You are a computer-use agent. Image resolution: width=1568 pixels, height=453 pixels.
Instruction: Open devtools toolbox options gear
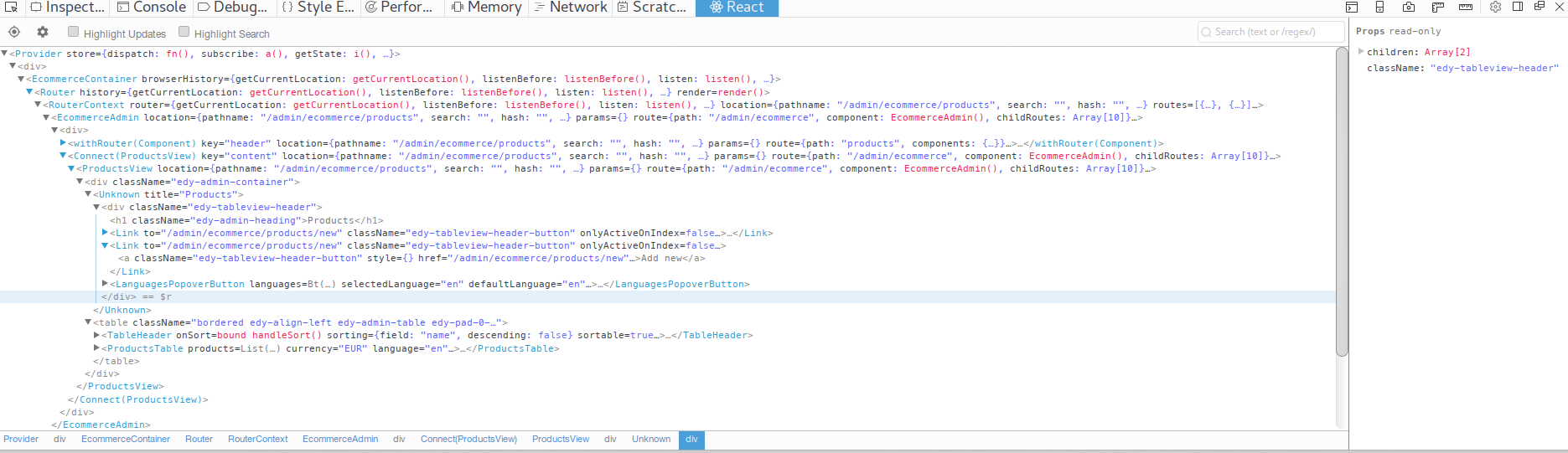1496,7
